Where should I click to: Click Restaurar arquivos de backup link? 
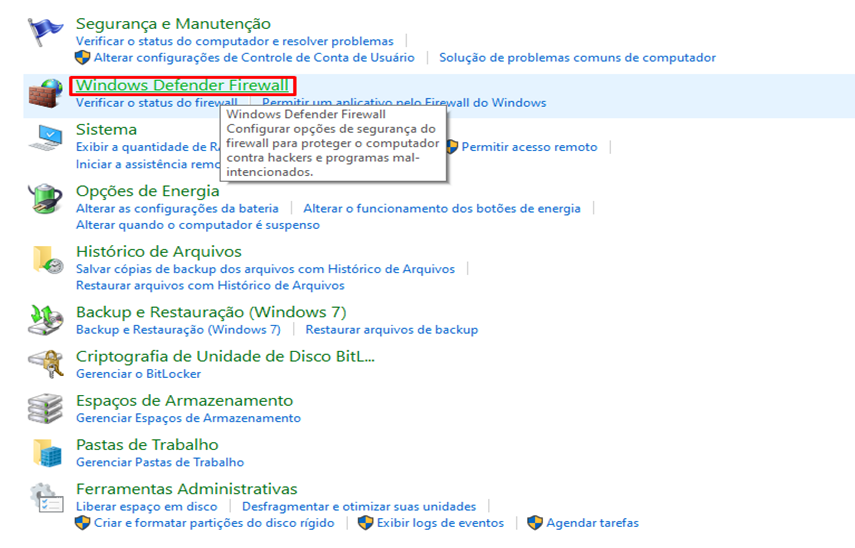(x=392, y=330)
